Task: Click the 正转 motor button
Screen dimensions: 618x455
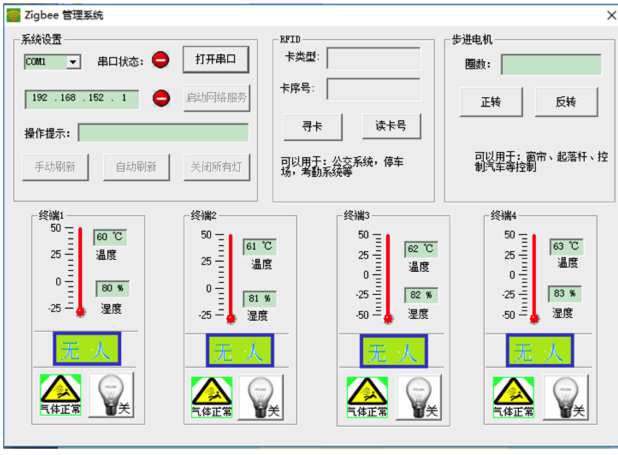Action: point(490,101)
